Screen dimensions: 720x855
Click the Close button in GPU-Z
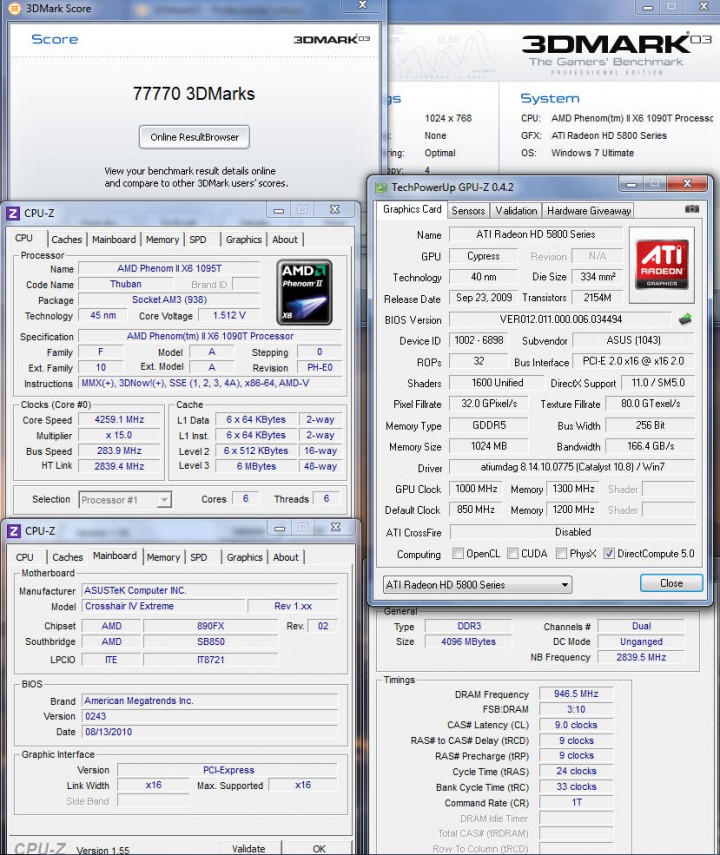coord(671,583)
